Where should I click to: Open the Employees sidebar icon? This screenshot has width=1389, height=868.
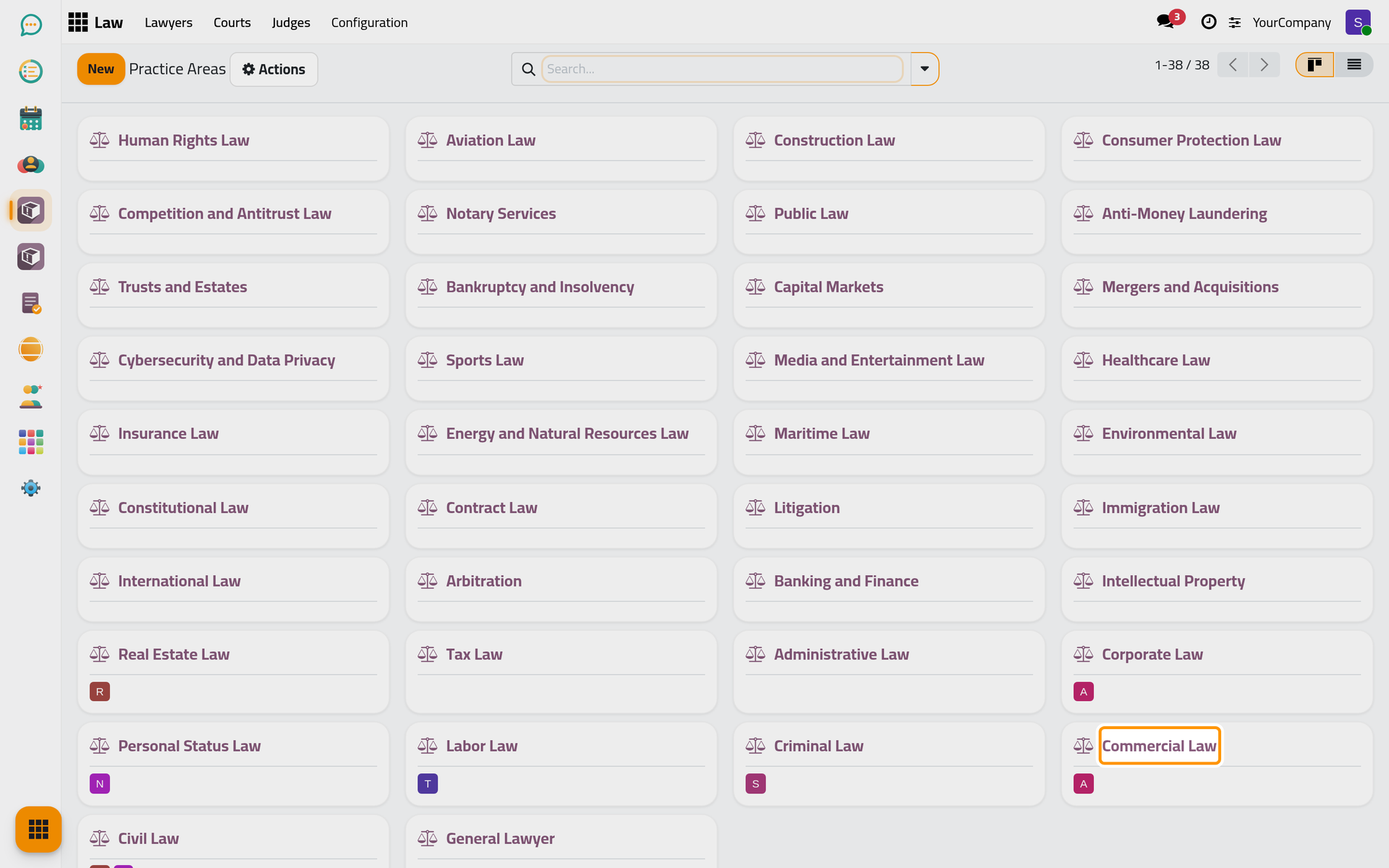pos(30,396)
